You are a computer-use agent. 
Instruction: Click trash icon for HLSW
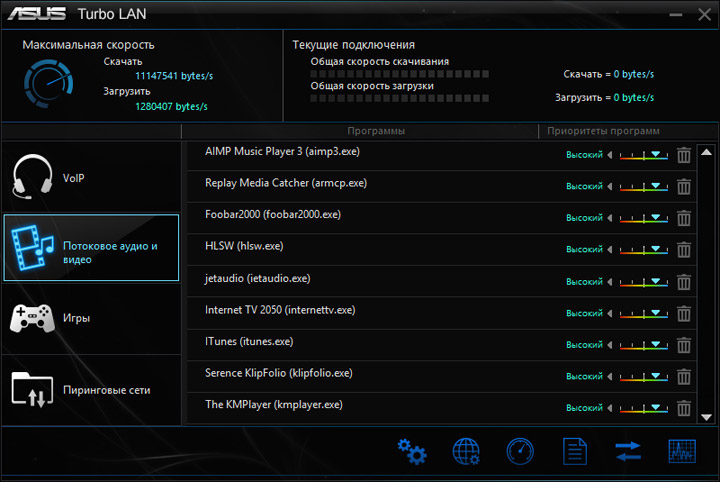[x=684, y=250]
